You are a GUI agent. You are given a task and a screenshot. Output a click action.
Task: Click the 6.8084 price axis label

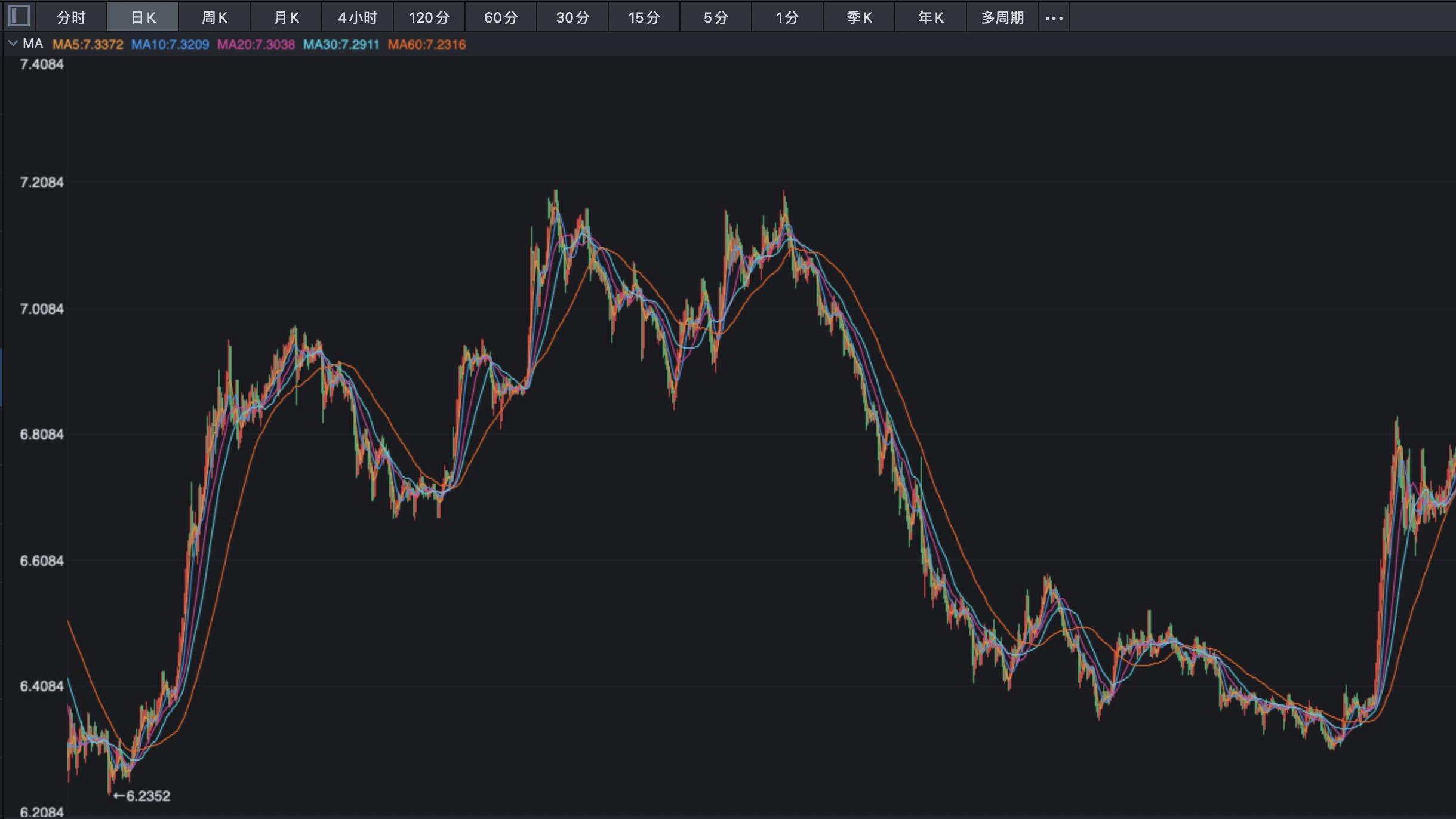(x=42, y=434)
